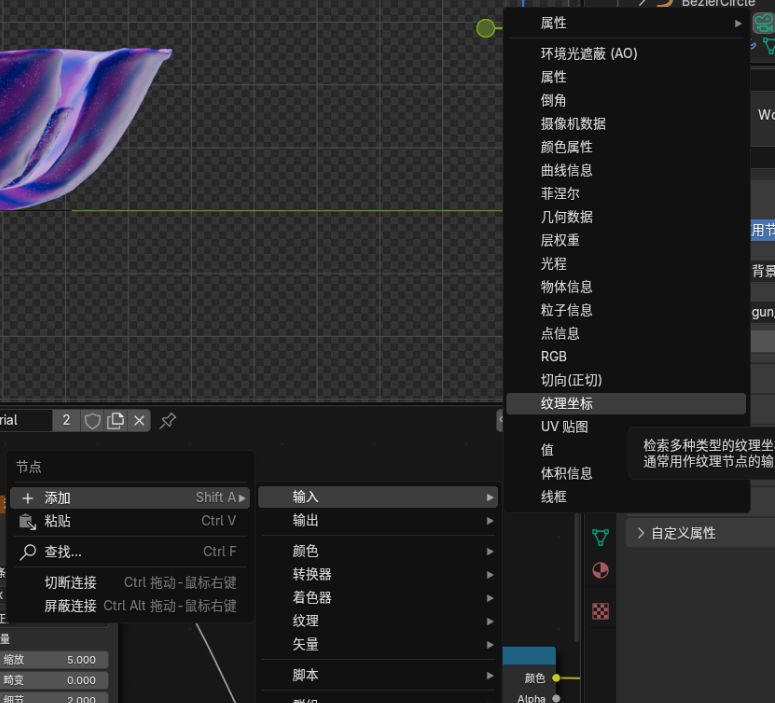
Task: Add the 光程 light path node
Action: 626,264
